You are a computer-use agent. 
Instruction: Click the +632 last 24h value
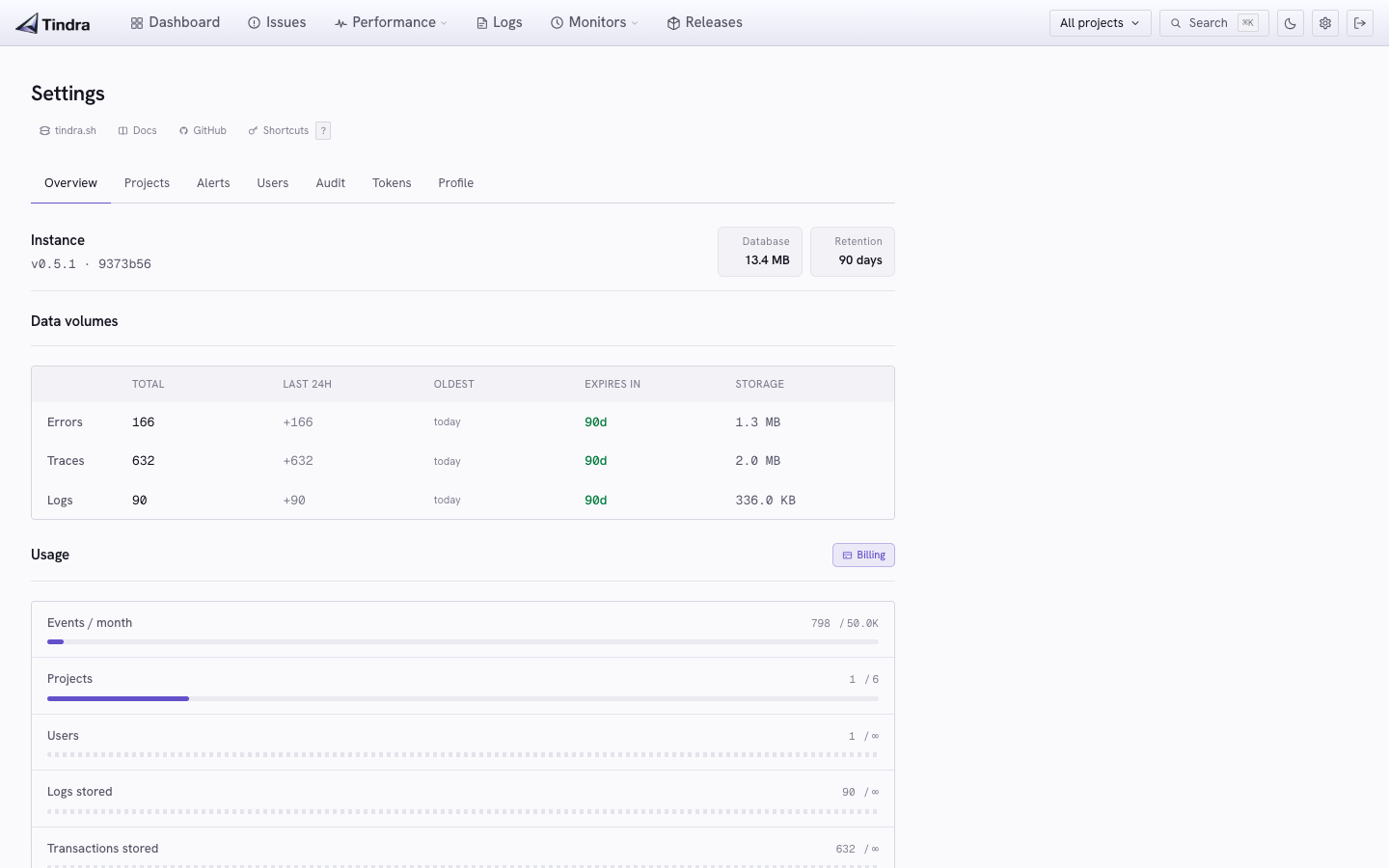pyautogui.click(x=298, y=461)
